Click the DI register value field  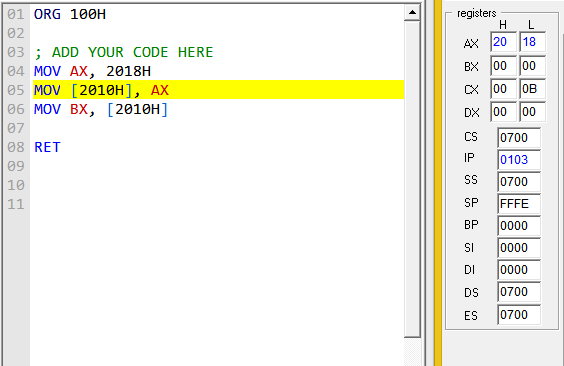point(519,270)
